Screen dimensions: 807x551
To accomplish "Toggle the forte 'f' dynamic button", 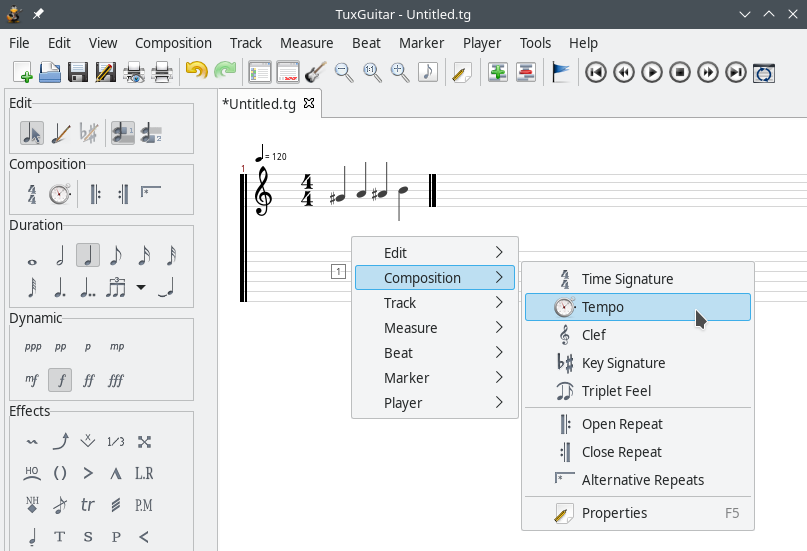I will (x=60, y=380).
